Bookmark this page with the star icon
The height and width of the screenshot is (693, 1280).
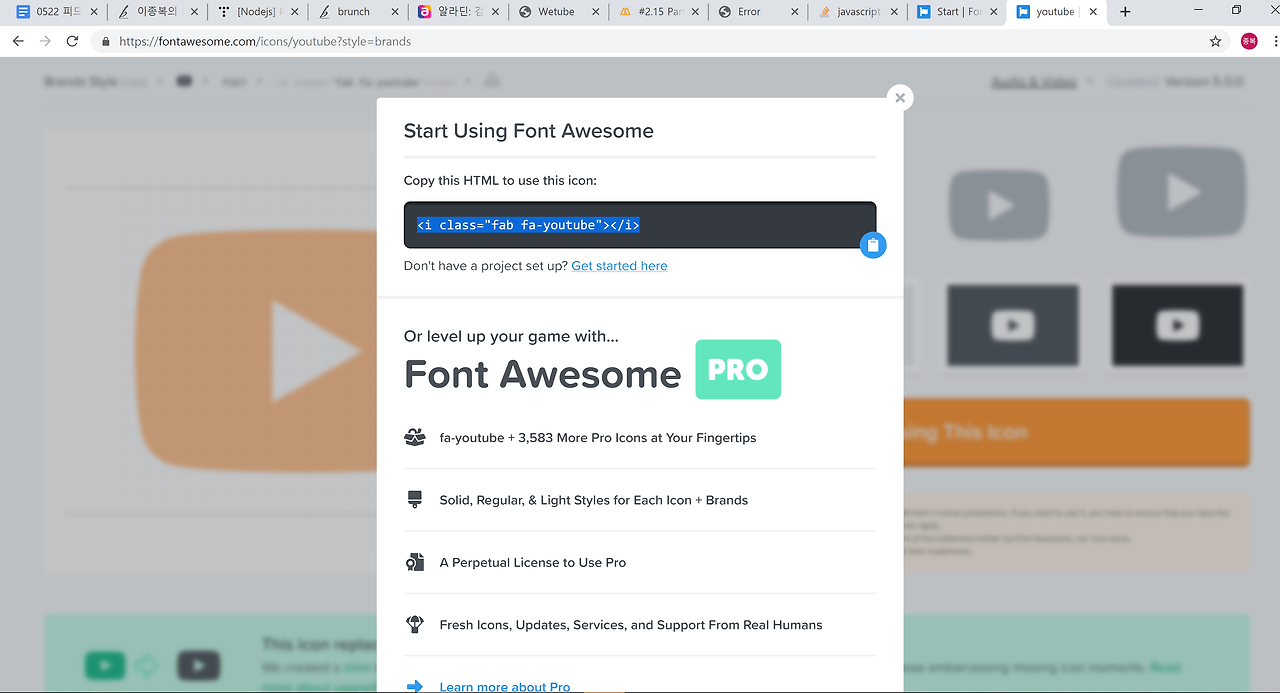coord(1215,41)
